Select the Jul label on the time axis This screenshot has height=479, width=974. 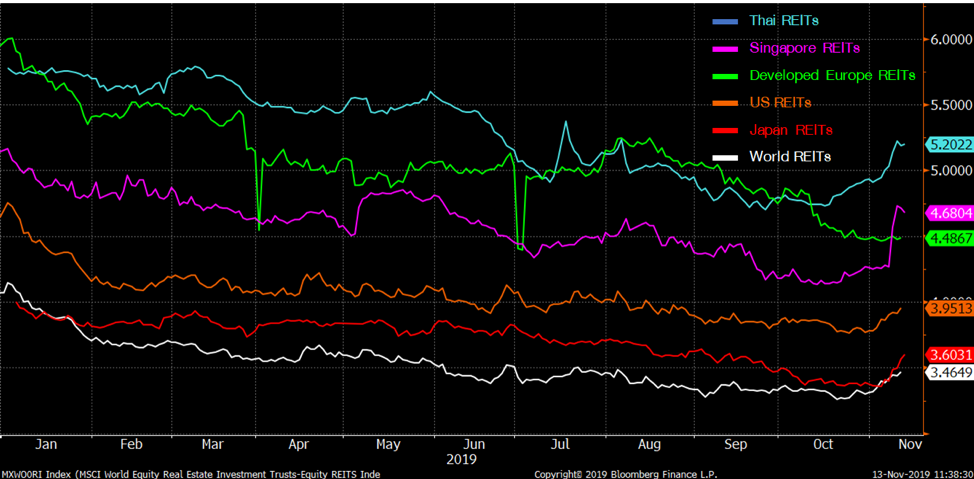(x=561, y=443)
